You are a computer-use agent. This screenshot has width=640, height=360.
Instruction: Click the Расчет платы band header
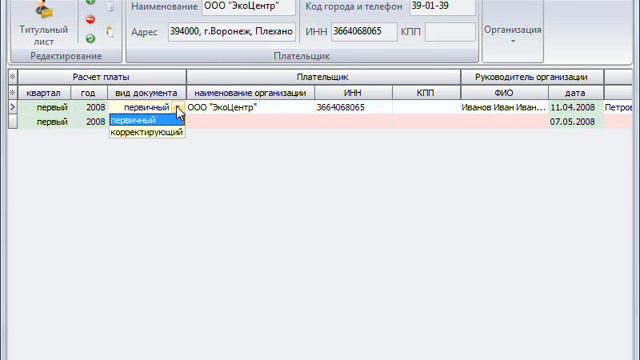pos(102,77)
